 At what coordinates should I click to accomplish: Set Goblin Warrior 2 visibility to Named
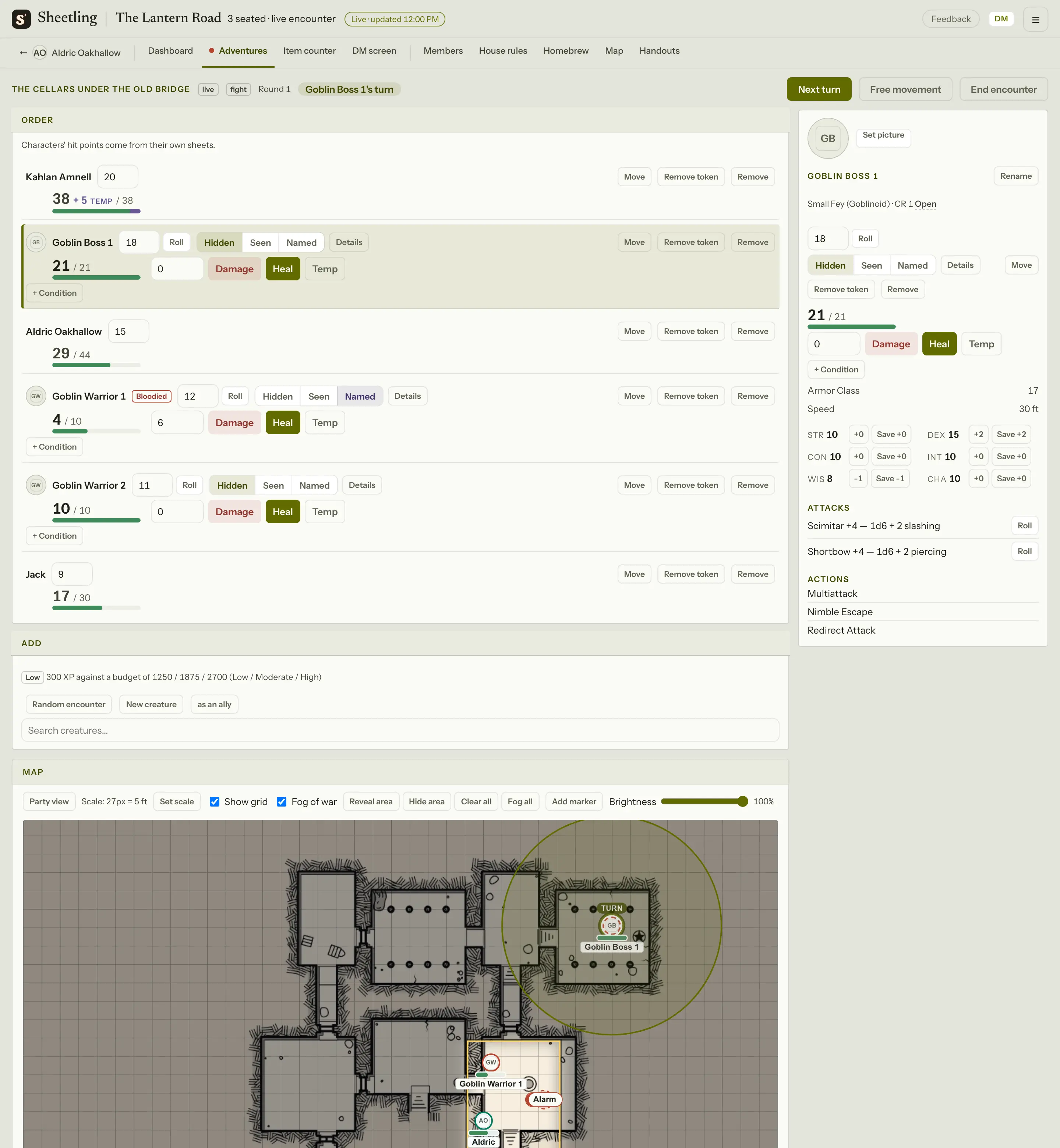[x=314, y=485]
